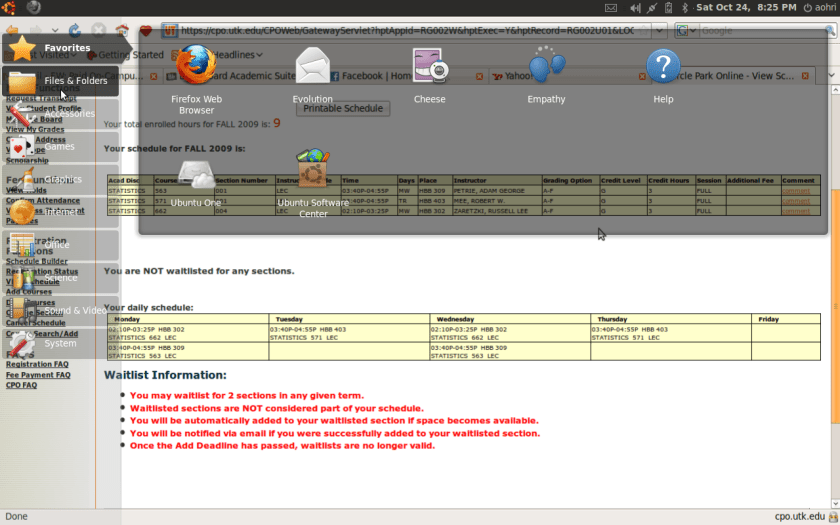Close the Circle Park Online tab
Viewport: 840px width, 525px height.
click(805, 76)
